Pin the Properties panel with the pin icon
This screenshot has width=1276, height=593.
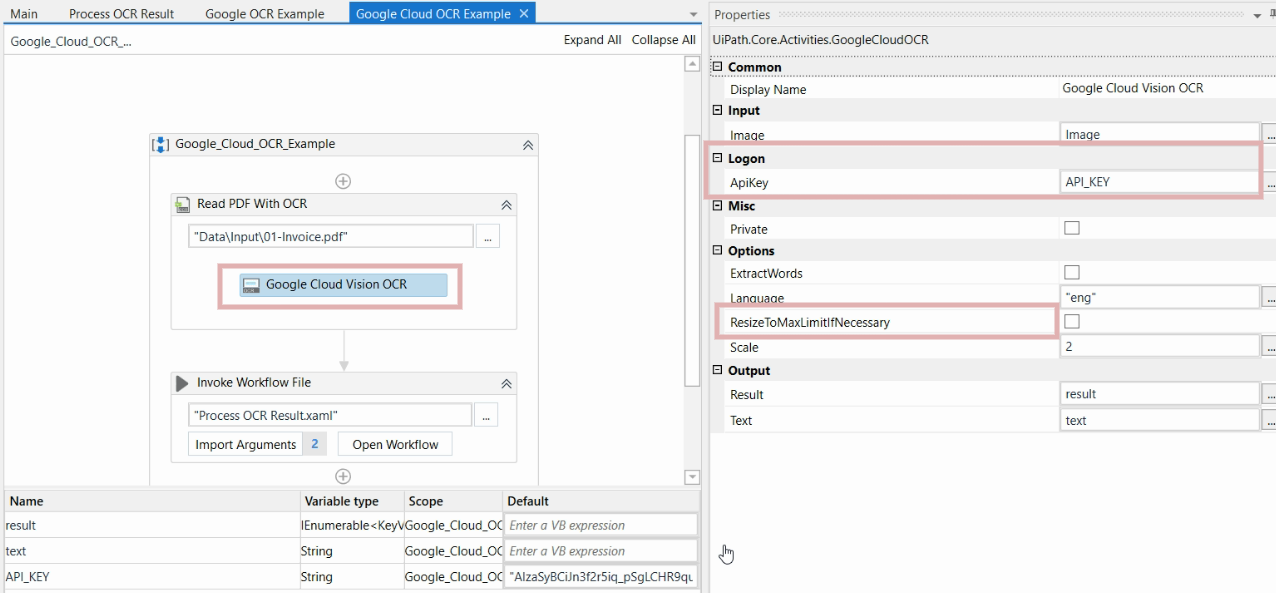pos(1272,15)
